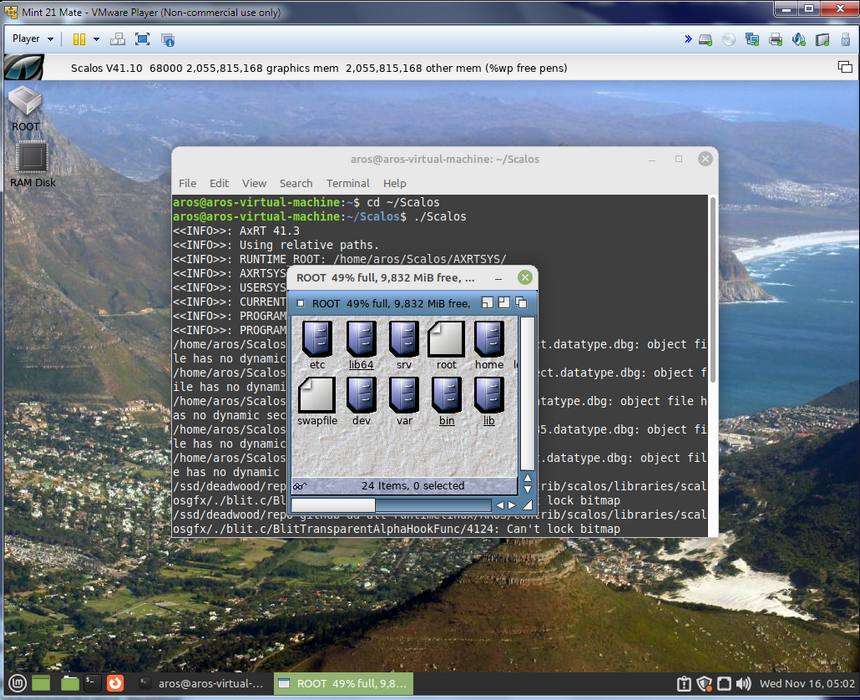Expand the pause button dropdown arrow
860x700 pixels.
click(x=96, y=39)
